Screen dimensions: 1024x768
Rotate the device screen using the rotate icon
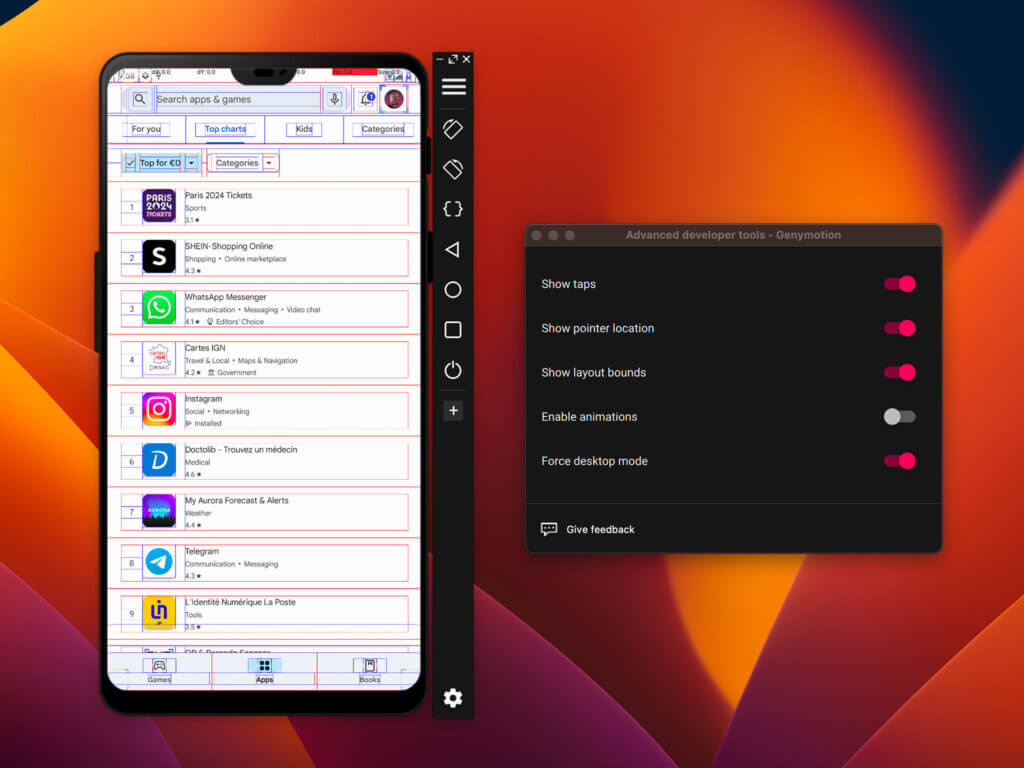pyautogui.click(x=452, y=128)
